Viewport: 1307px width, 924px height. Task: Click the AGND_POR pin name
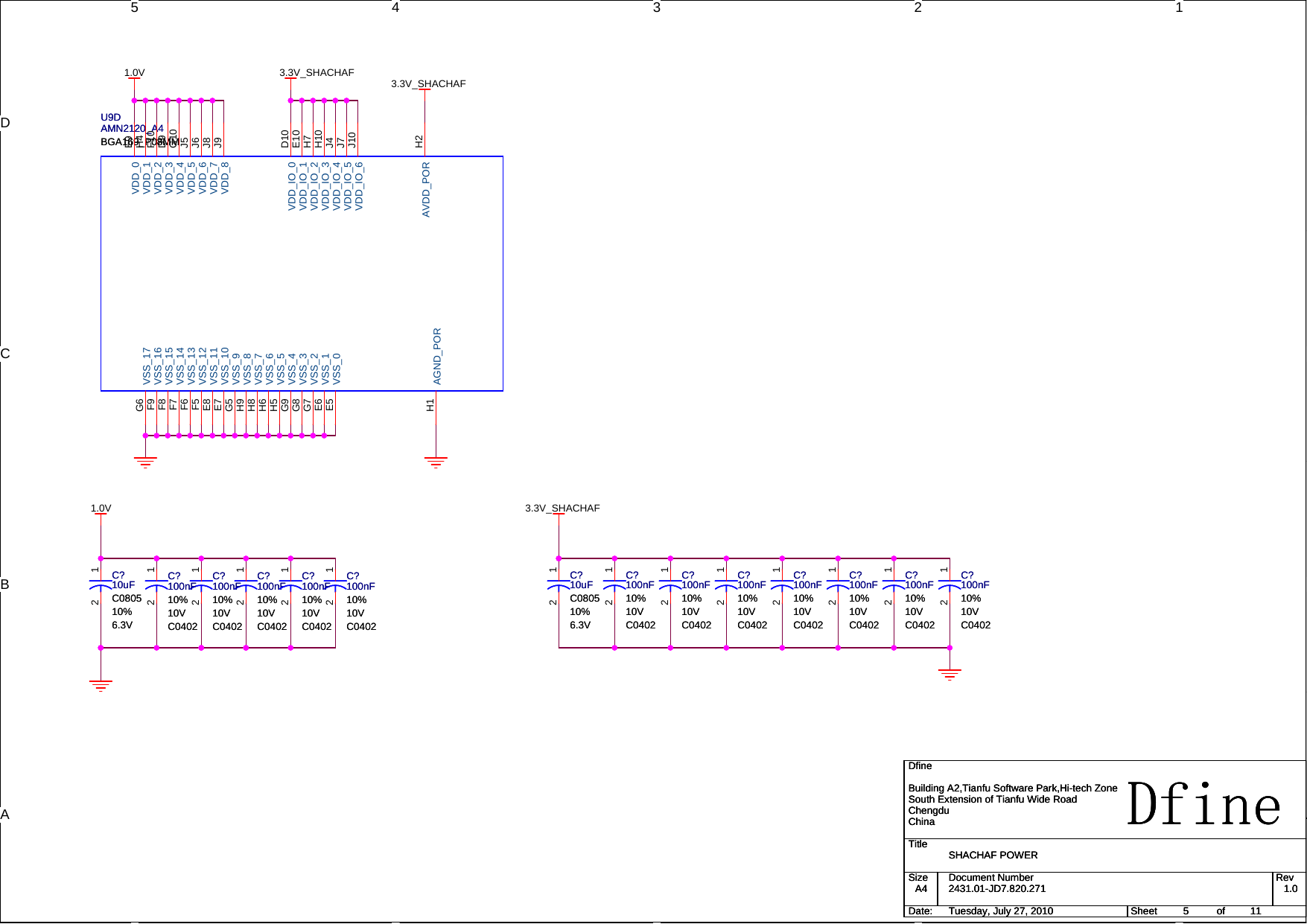pos(437,357)
